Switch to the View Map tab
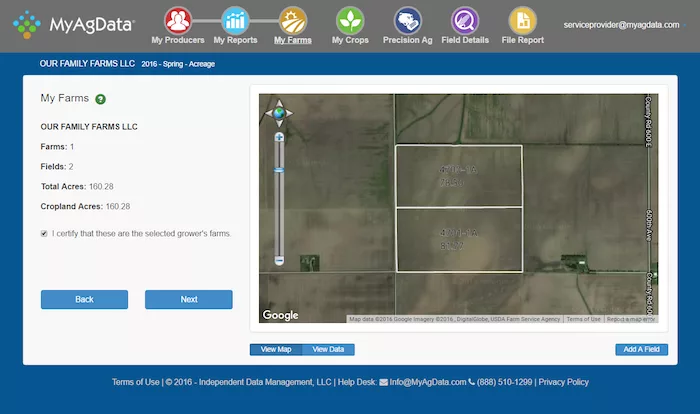 pos(276,349)
